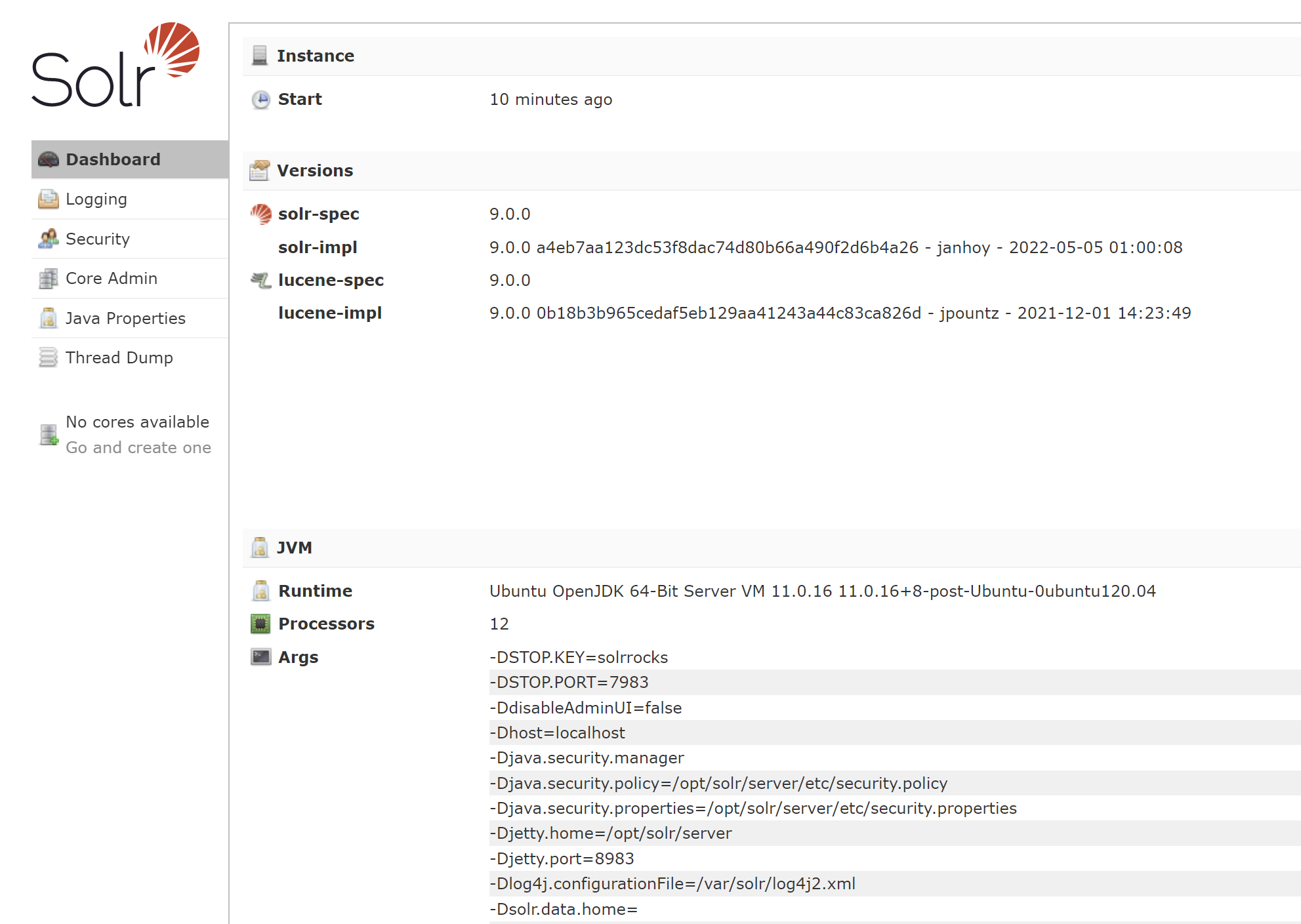Image resolution: width=1301 pixels, height=924 pixels.
Task: Click the Processors count 12
Action: (x=499, y=624)
